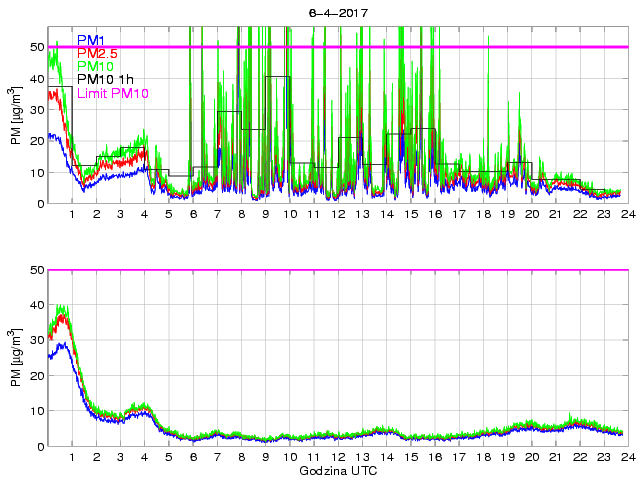Click the lower chart's PM y-axis label
The height and width of the screenshot is (480, 640).
tap(16, 358)
